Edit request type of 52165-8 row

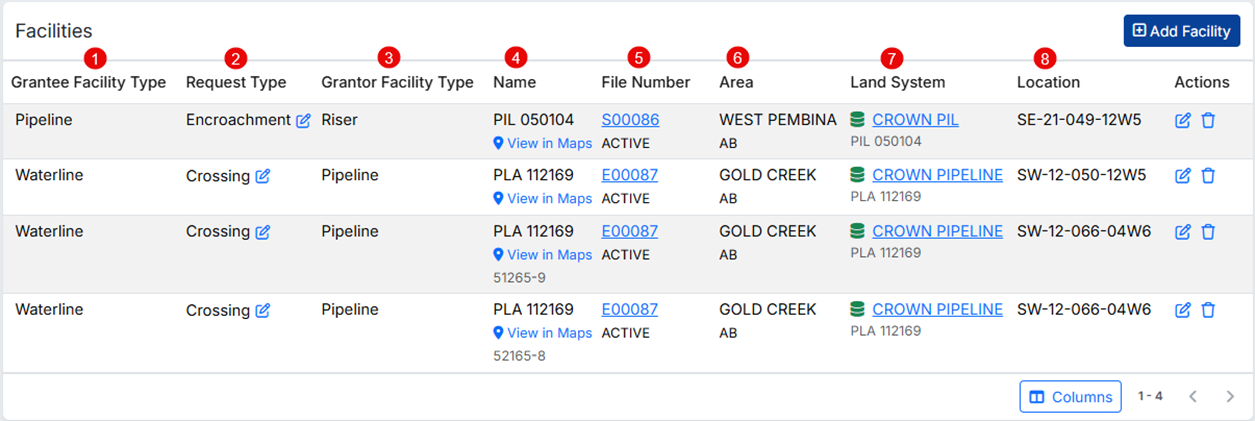(263, 311)
